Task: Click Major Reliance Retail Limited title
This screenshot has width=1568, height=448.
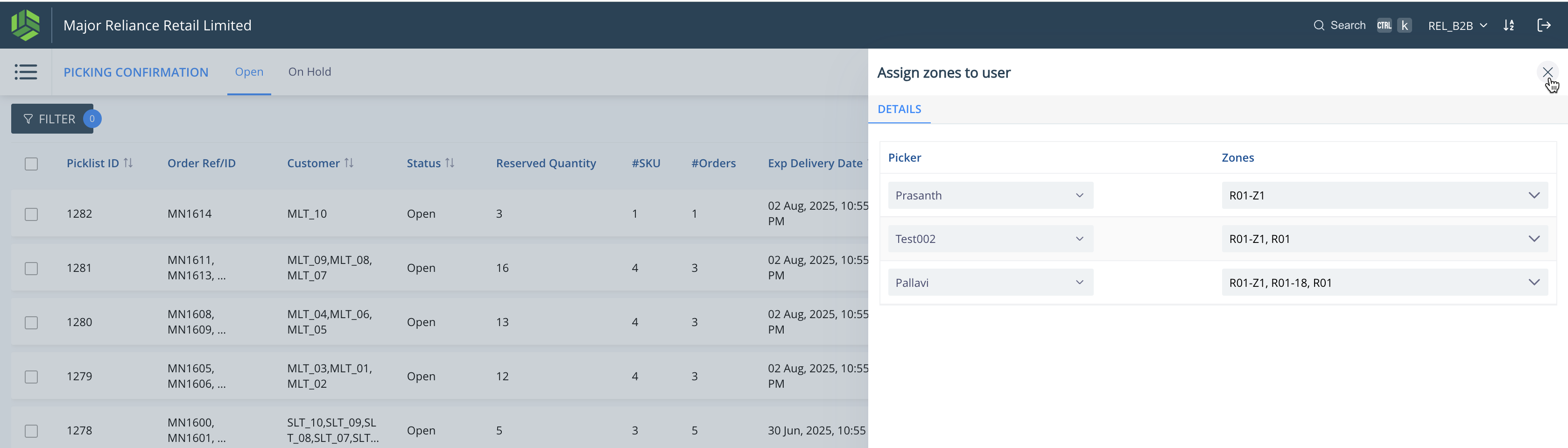Action: click(x=157, y=25)
